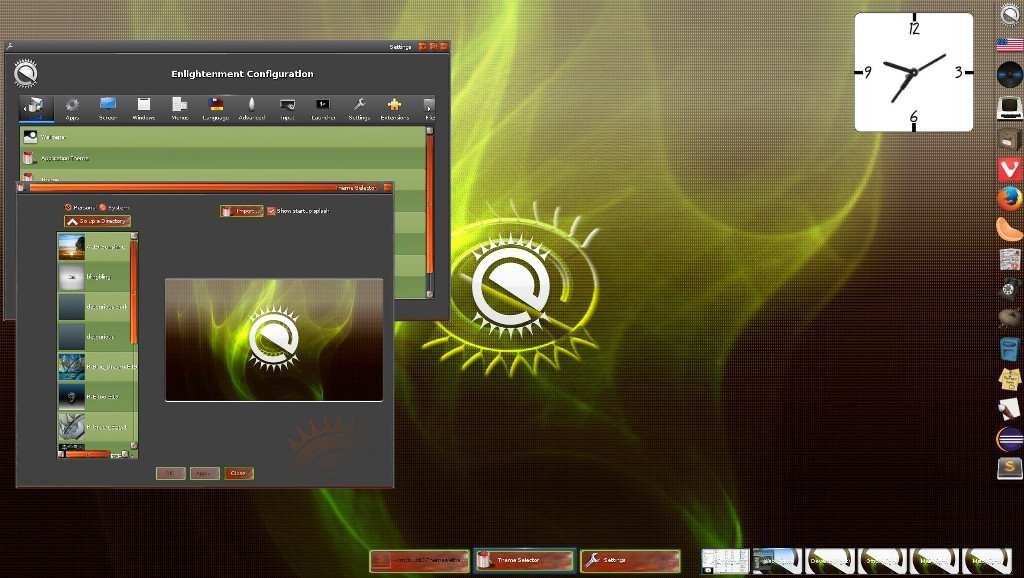Screen dimensions: 1024x578
Task: Click Go up a Directory button
Action: (97, 221)
